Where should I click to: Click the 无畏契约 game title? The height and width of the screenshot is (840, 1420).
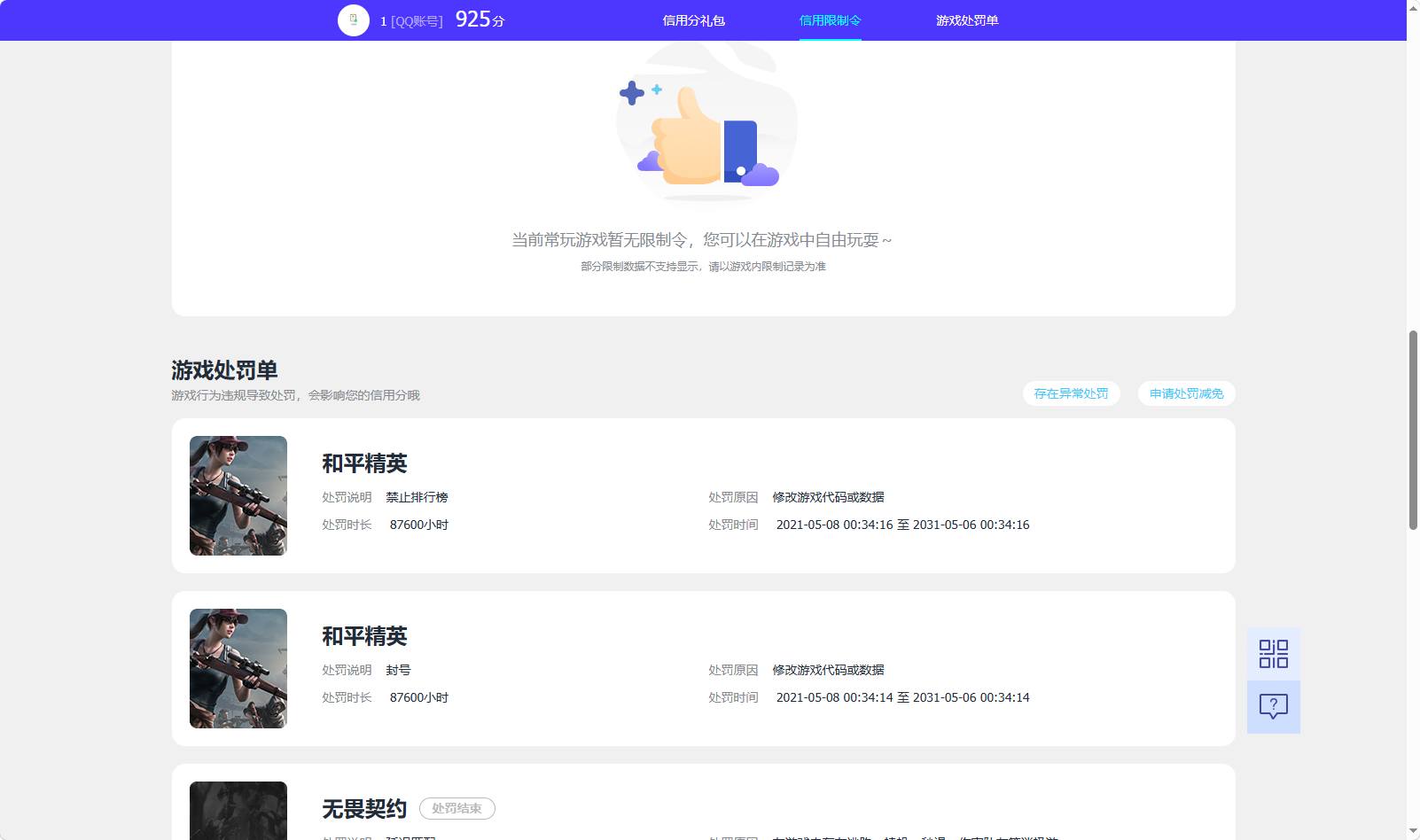[x=364, y=809]
